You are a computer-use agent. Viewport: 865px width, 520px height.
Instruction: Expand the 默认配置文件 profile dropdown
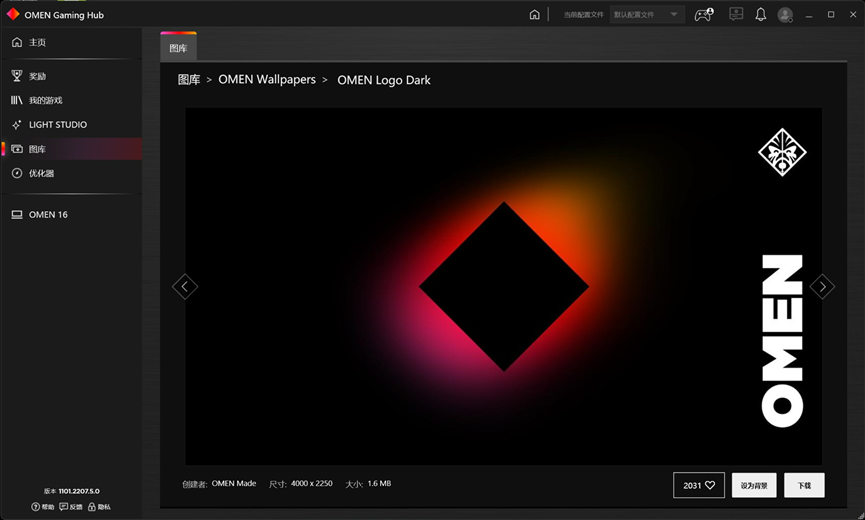(x=646, y=15)
